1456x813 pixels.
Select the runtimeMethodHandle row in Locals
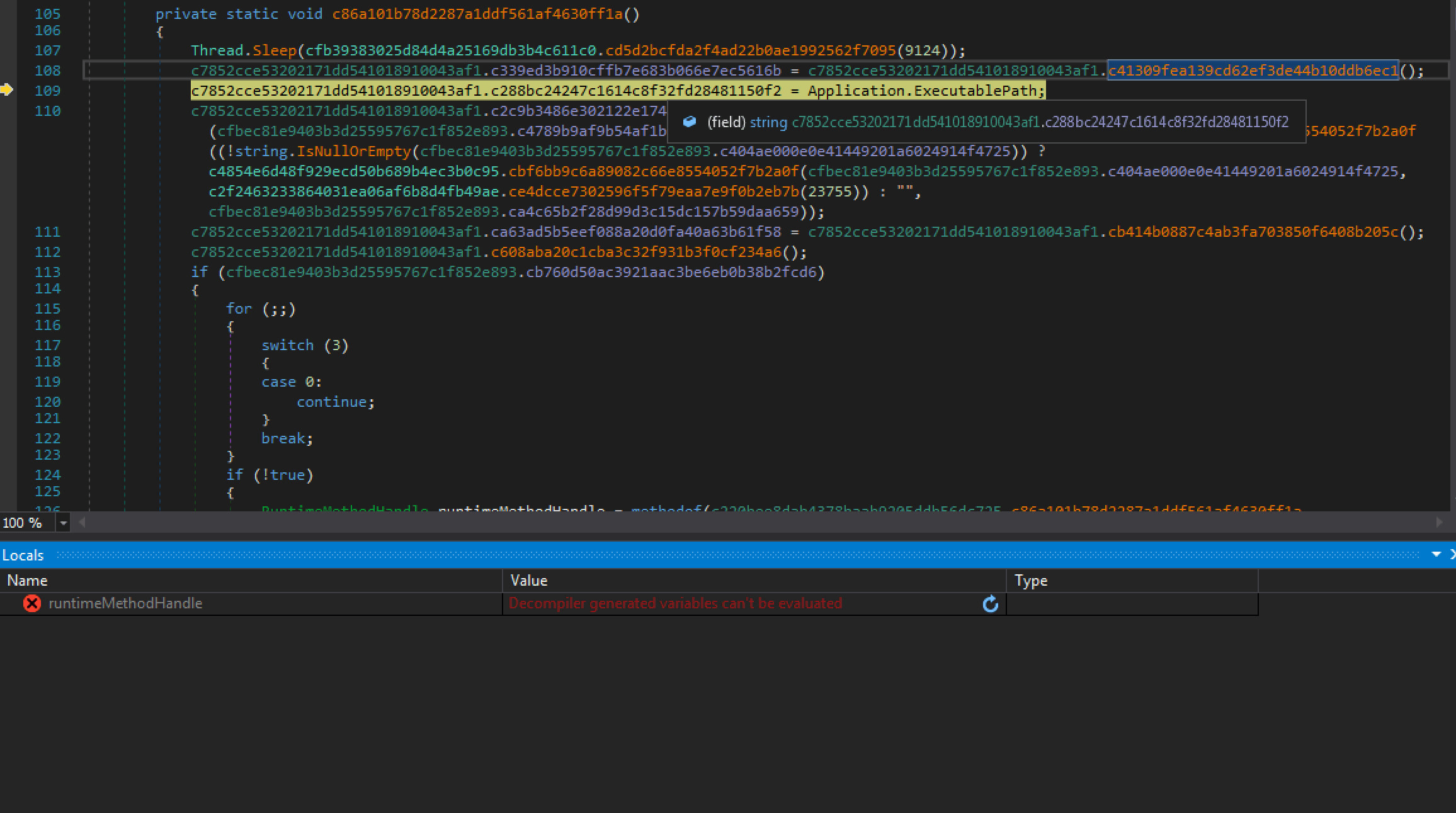tap(629, 603)
